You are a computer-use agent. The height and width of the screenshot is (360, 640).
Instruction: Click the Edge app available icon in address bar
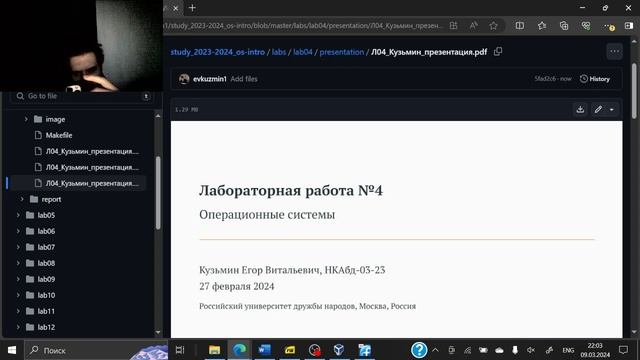coord(453,26)
